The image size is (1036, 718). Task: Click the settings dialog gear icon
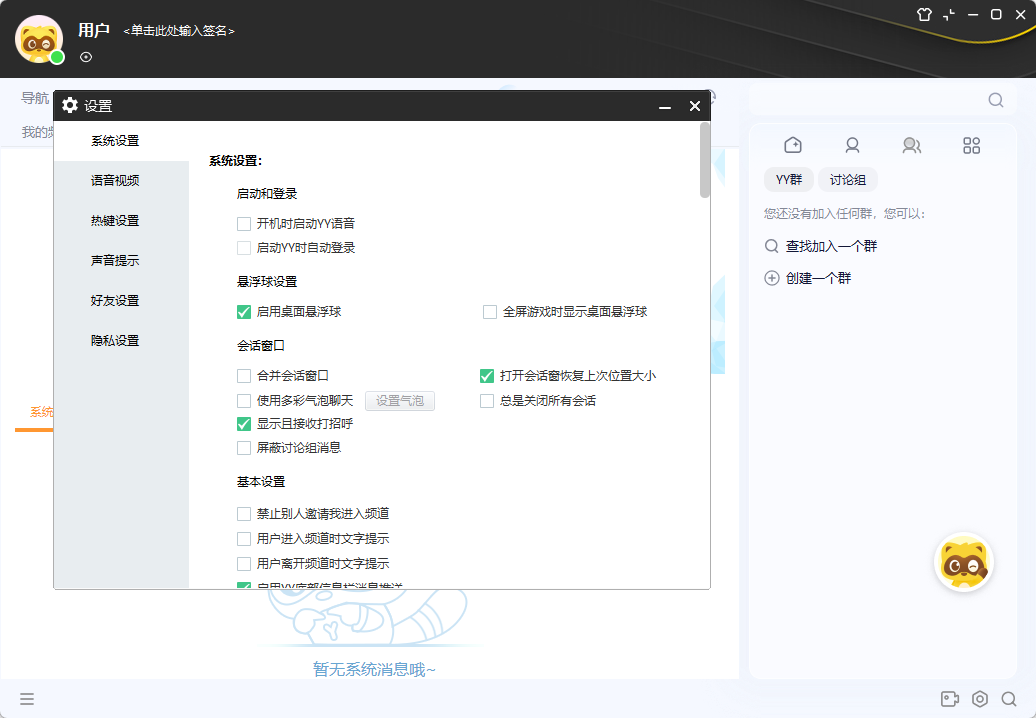pos(70,105)
